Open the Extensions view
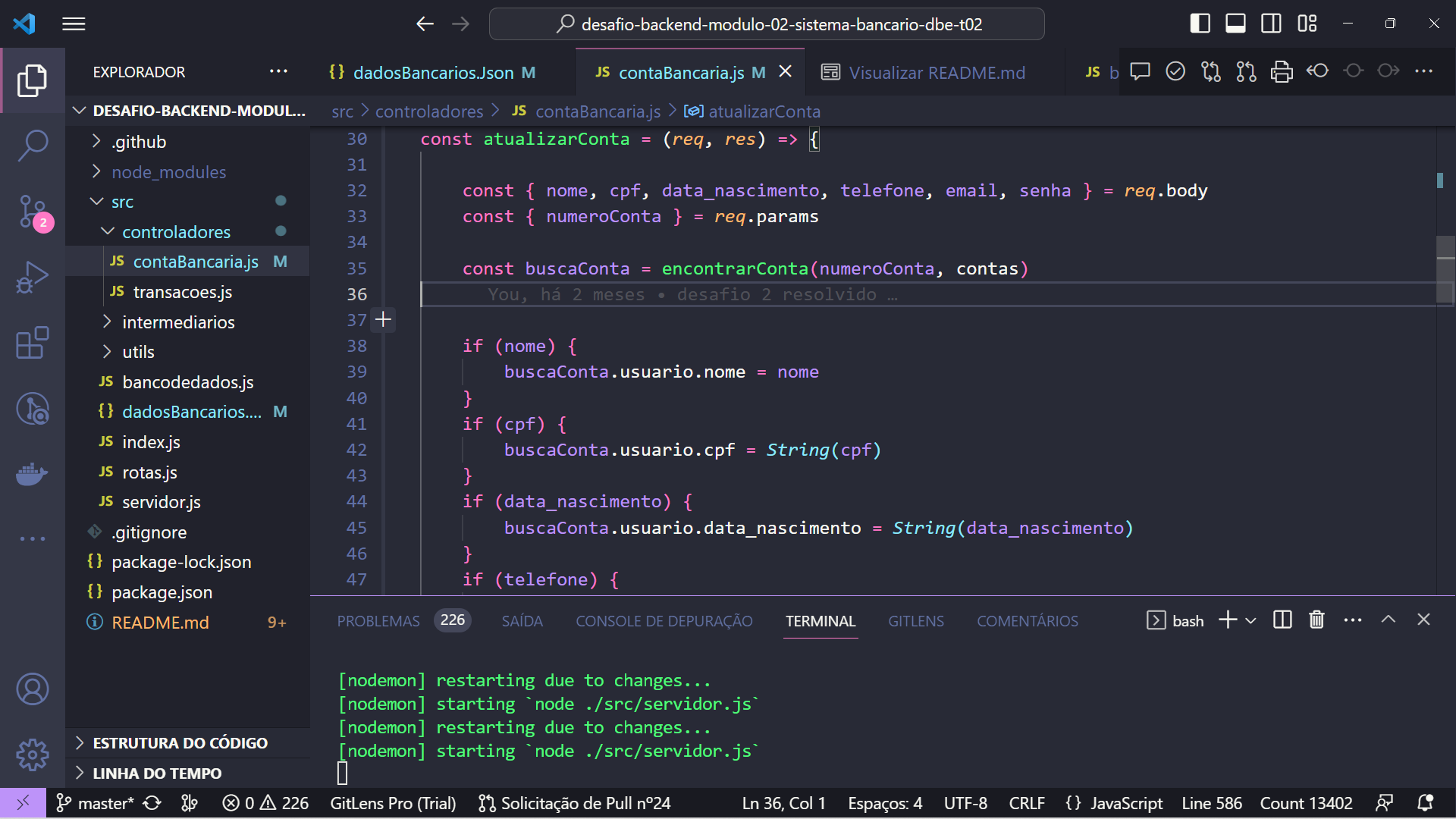 pyautogui.click(x=33, y=344)
